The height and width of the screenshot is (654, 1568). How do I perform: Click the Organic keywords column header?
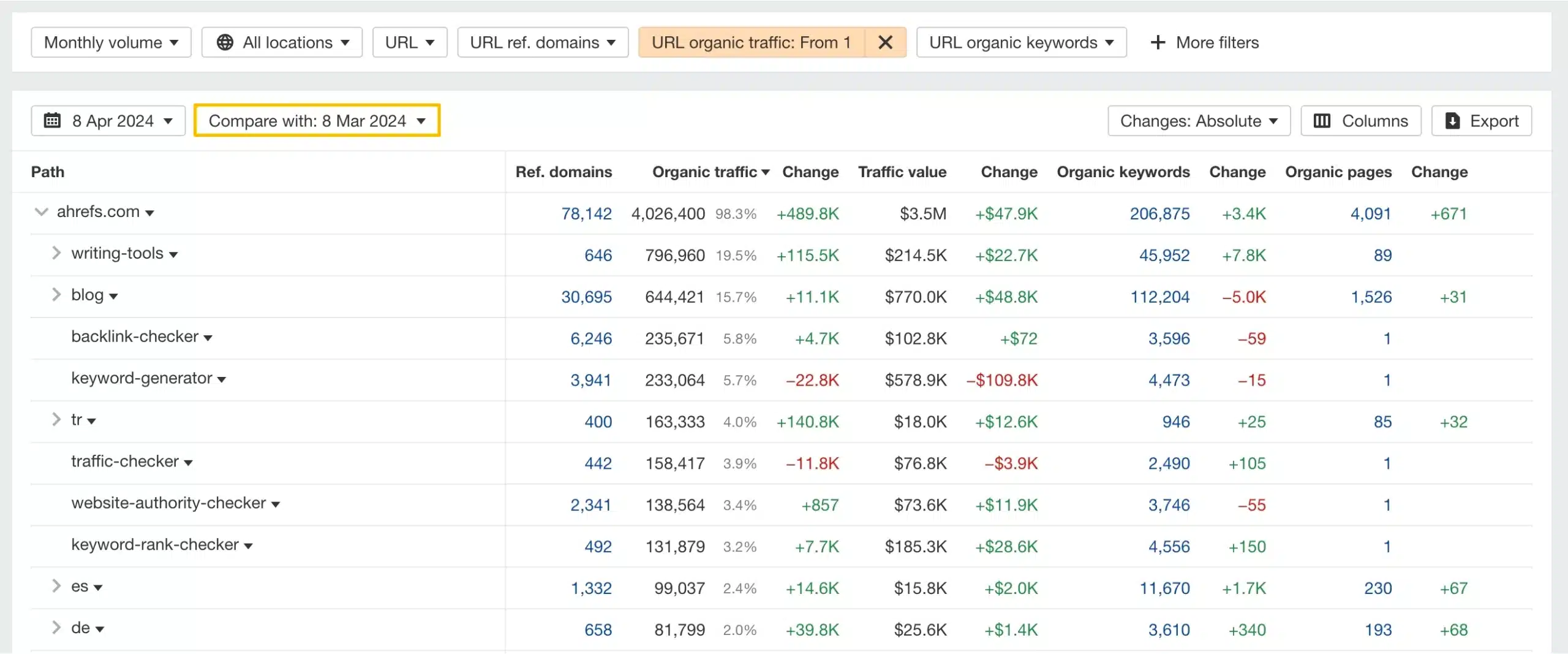coord(1123,172)
